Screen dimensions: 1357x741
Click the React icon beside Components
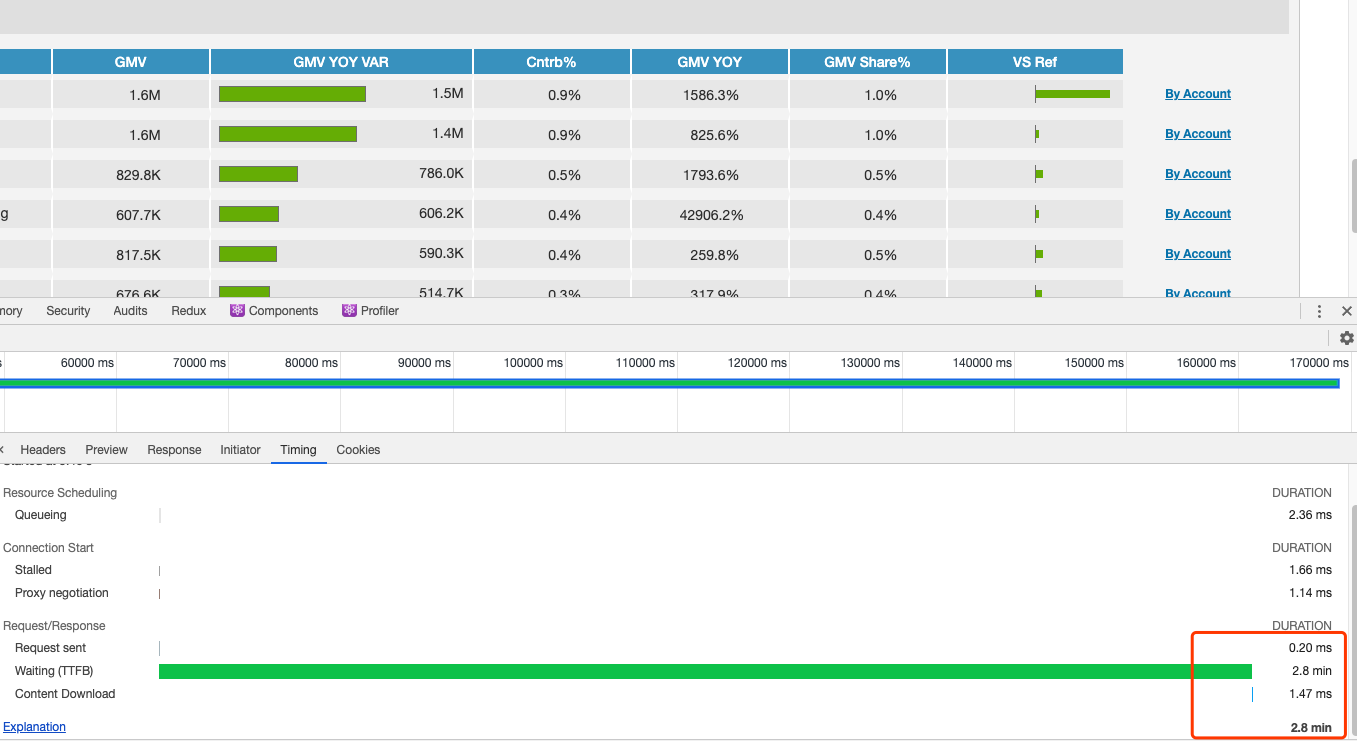click(237, 311)
